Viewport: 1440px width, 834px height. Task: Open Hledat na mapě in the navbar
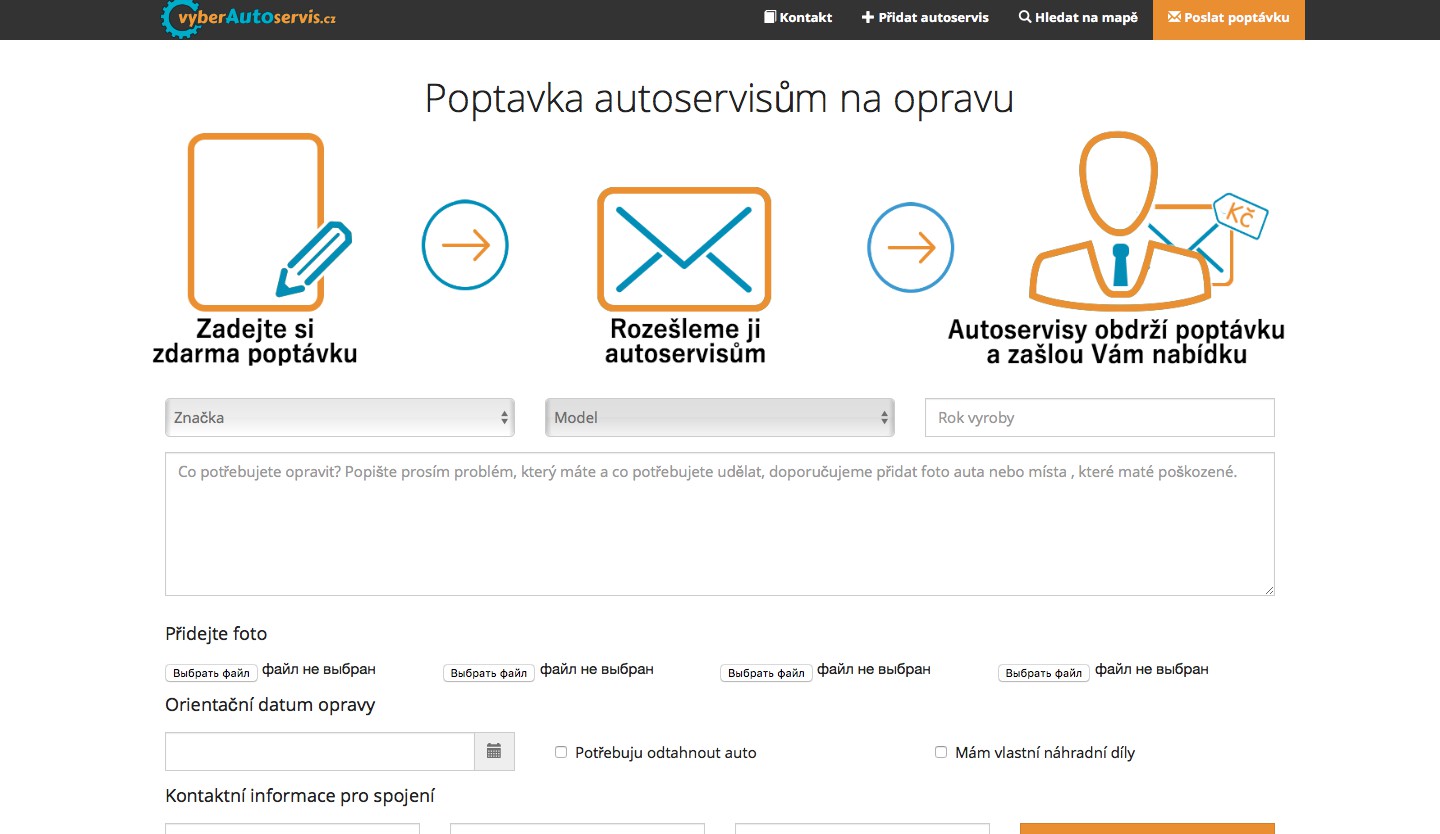tap(1078, 17)
